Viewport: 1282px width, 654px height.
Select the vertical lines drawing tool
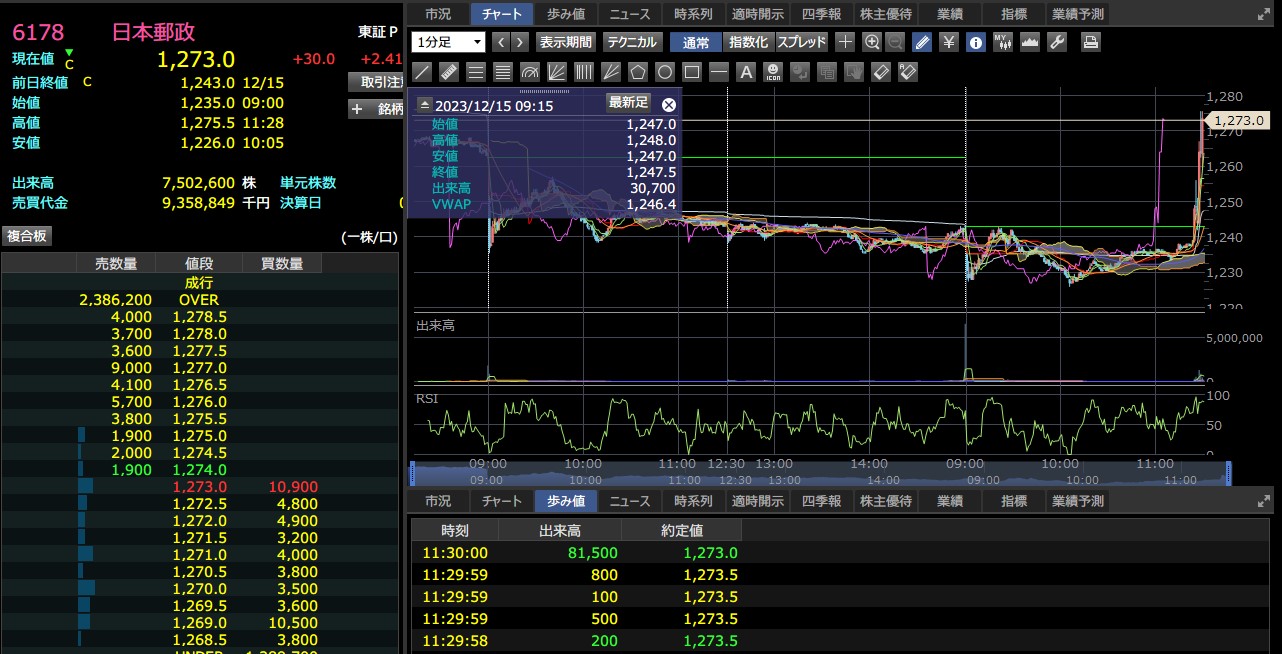point(584,72)
